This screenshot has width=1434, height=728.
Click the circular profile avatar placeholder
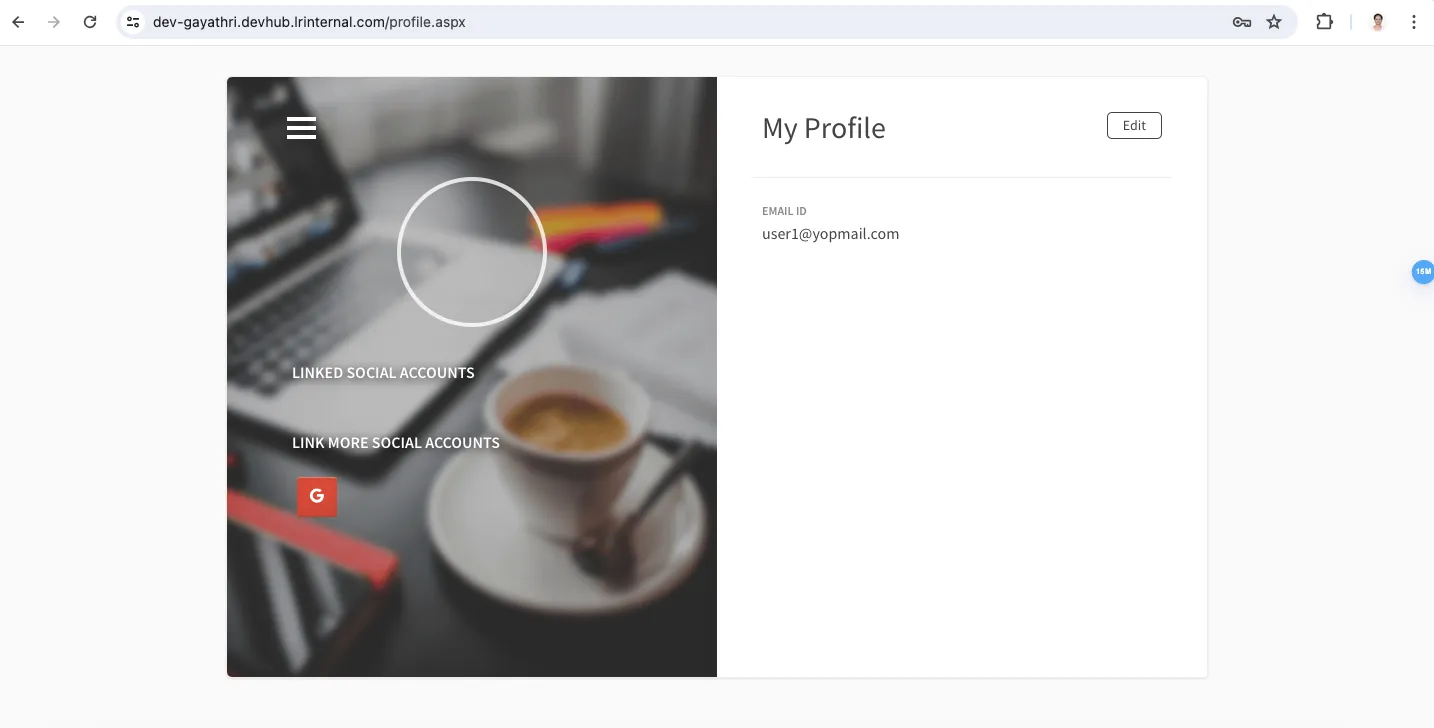pyautogui.click(x=471, y=251)
